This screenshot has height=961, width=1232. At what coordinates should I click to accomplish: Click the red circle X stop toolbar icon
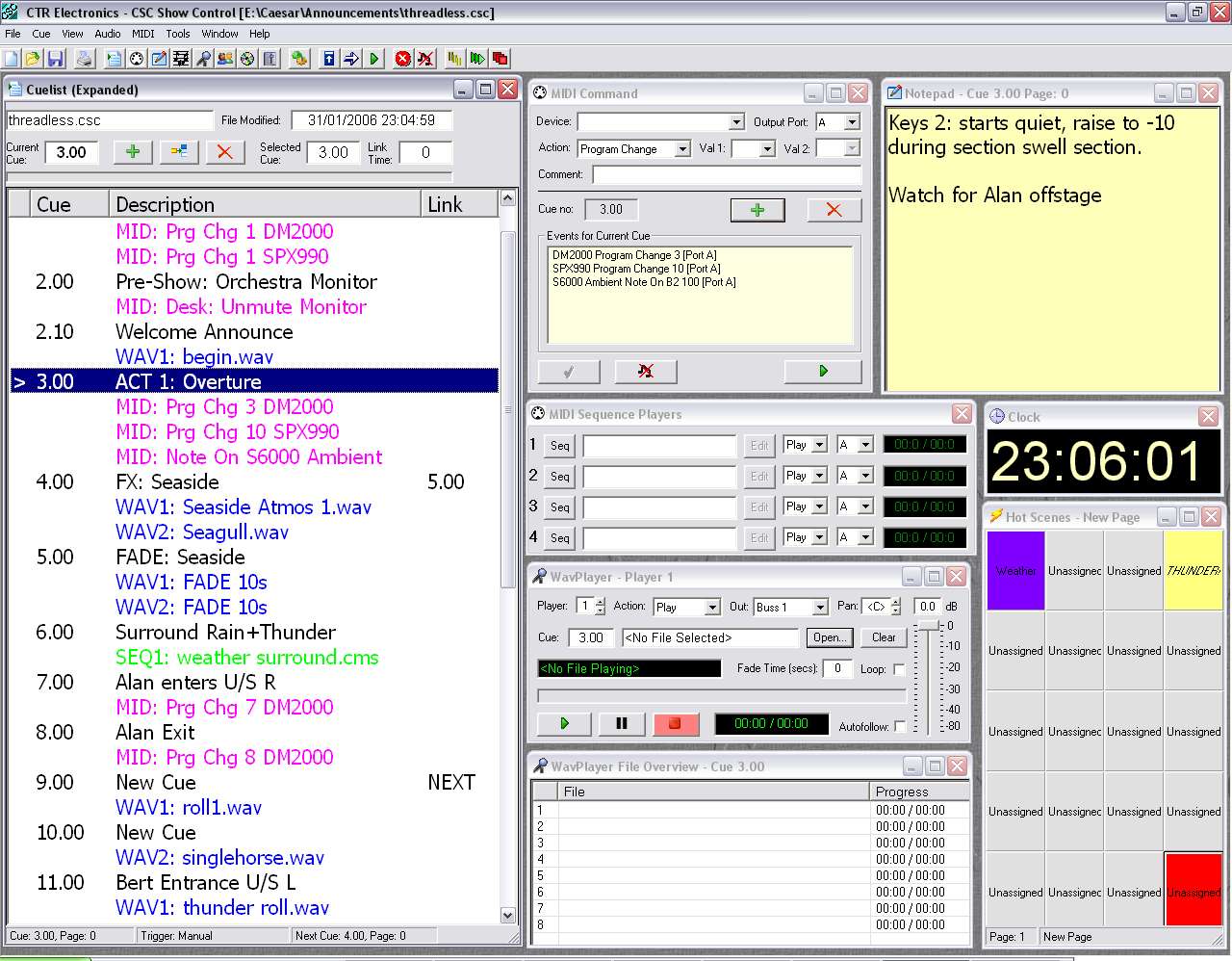coord(403,59)
